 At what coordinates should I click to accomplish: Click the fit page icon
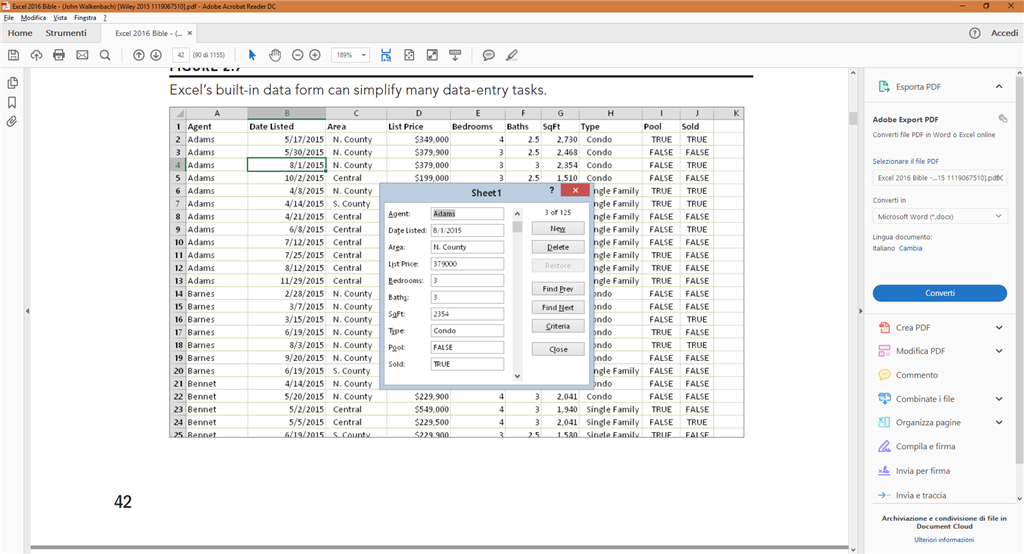409,56
